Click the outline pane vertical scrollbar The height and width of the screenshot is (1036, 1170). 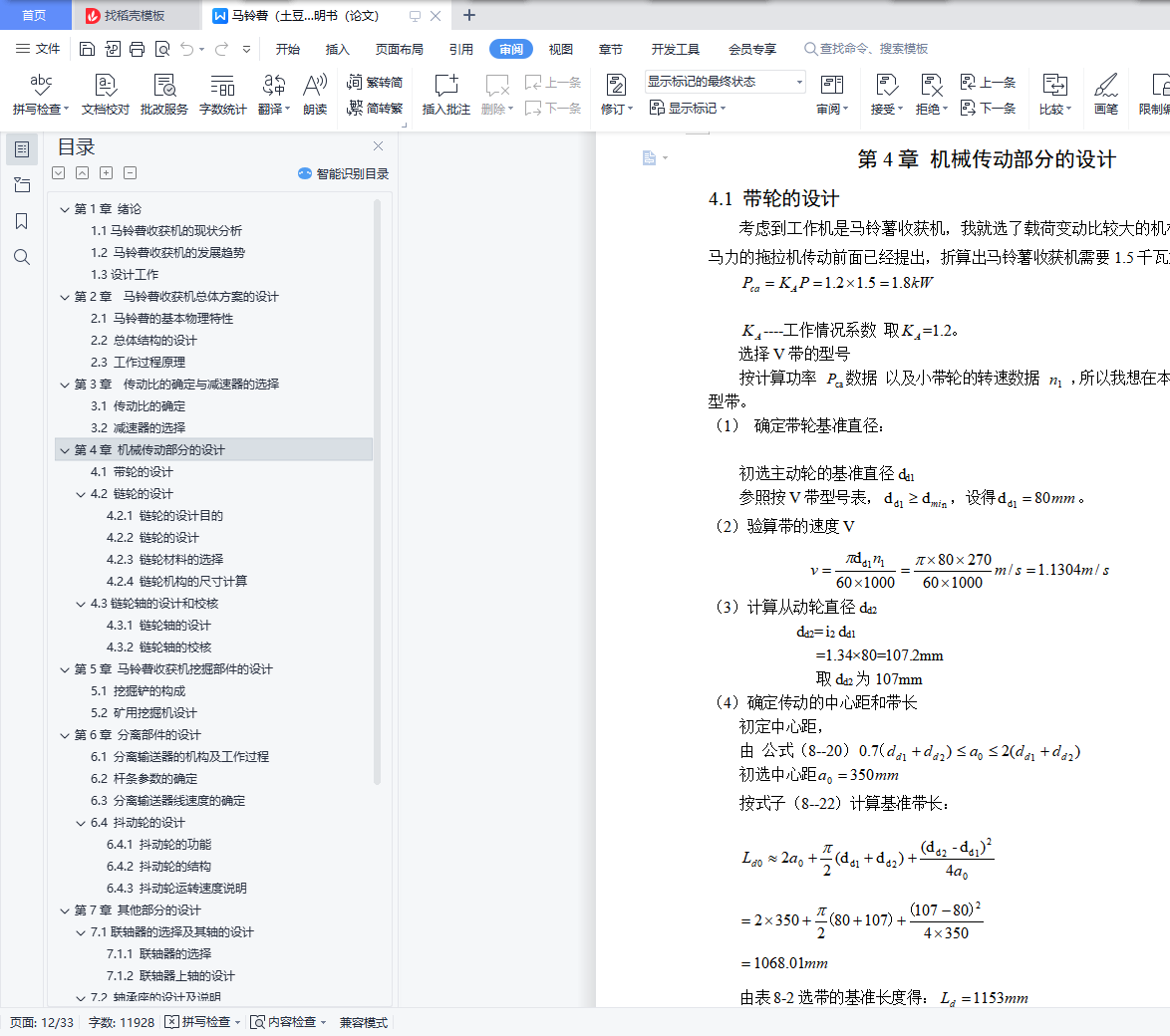pyautogui.click(x=377, y=492)
